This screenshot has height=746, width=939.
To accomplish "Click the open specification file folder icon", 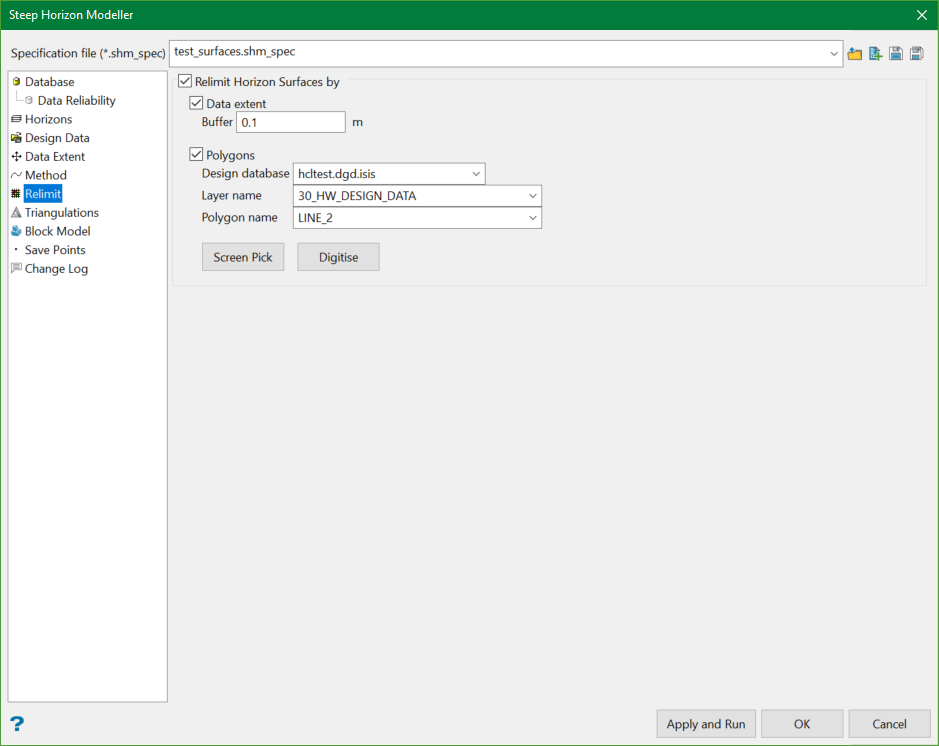I will (x=855, y=54).
